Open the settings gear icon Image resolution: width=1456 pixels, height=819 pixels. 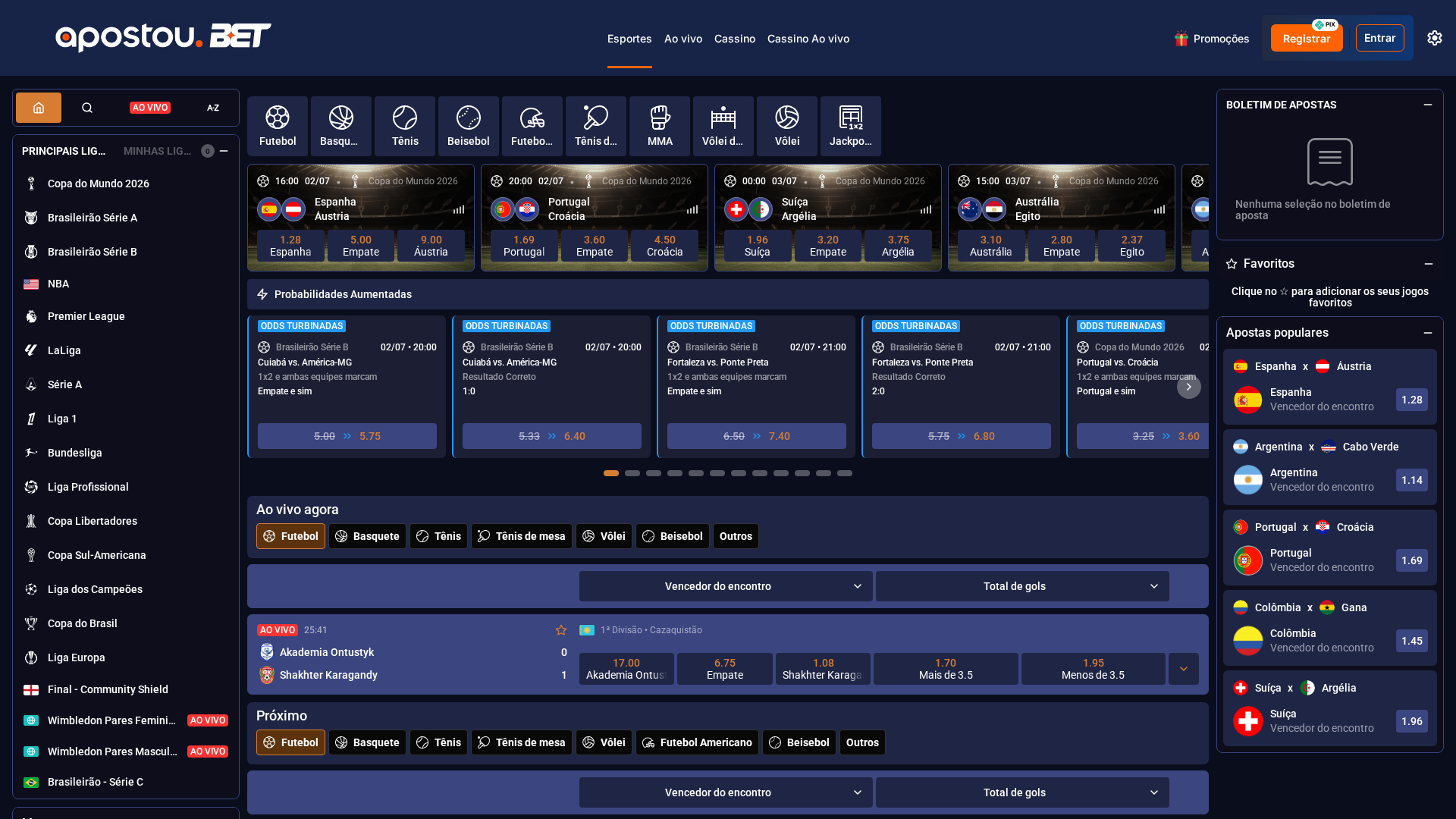pos(1434,38)
